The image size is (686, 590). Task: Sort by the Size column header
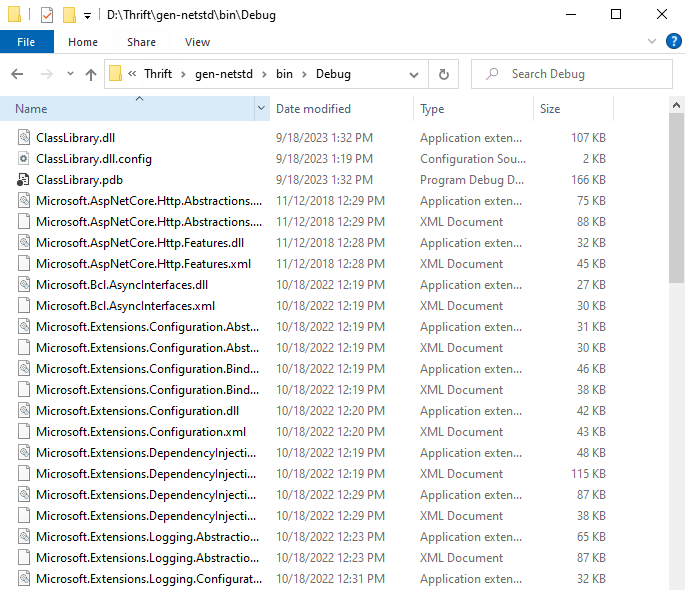coord(574,108)
